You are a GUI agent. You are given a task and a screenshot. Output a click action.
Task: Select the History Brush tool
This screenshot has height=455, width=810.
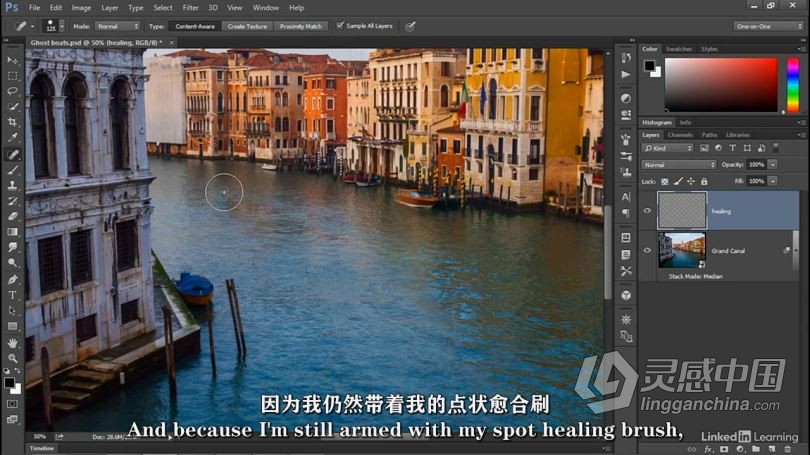tap(12, 200)
